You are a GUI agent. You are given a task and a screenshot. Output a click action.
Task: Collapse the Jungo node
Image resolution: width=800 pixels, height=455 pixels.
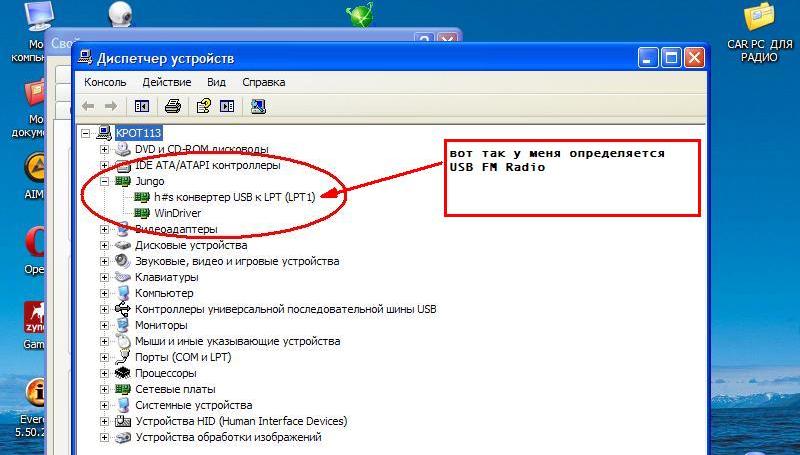105,181
